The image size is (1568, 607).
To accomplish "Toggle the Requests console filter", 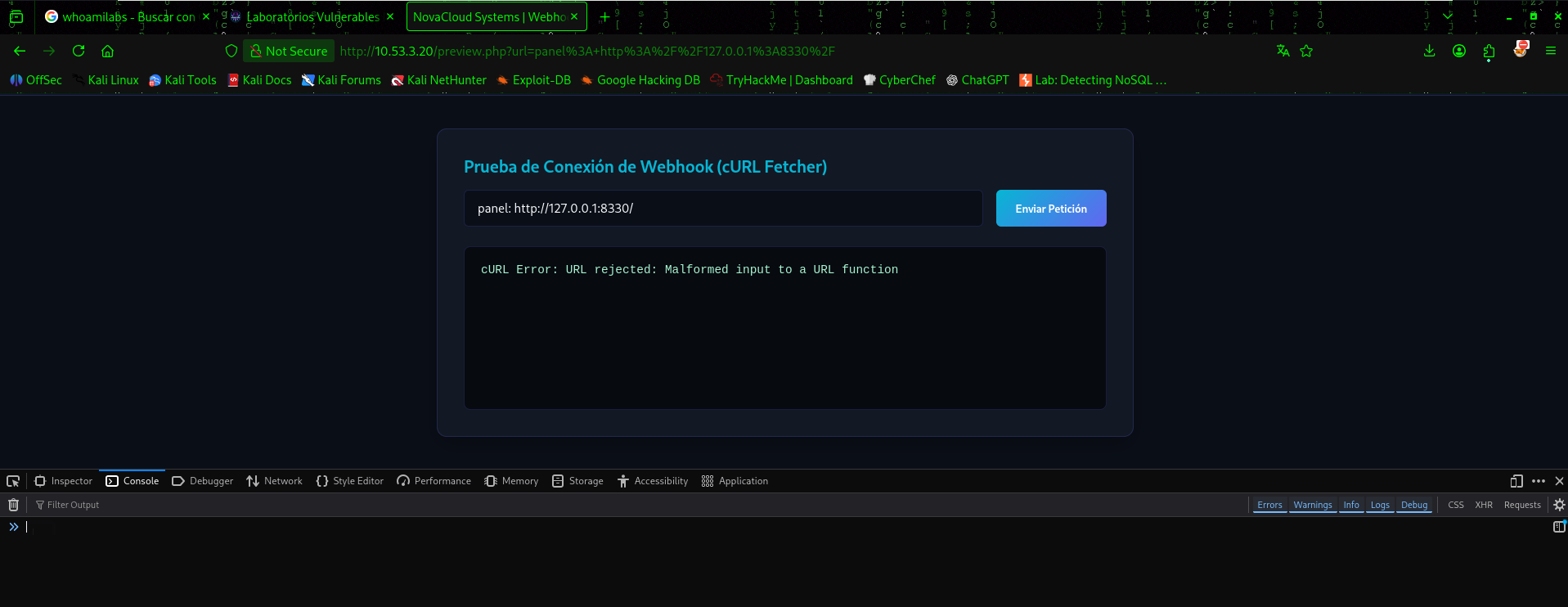I will [1522, 505].
